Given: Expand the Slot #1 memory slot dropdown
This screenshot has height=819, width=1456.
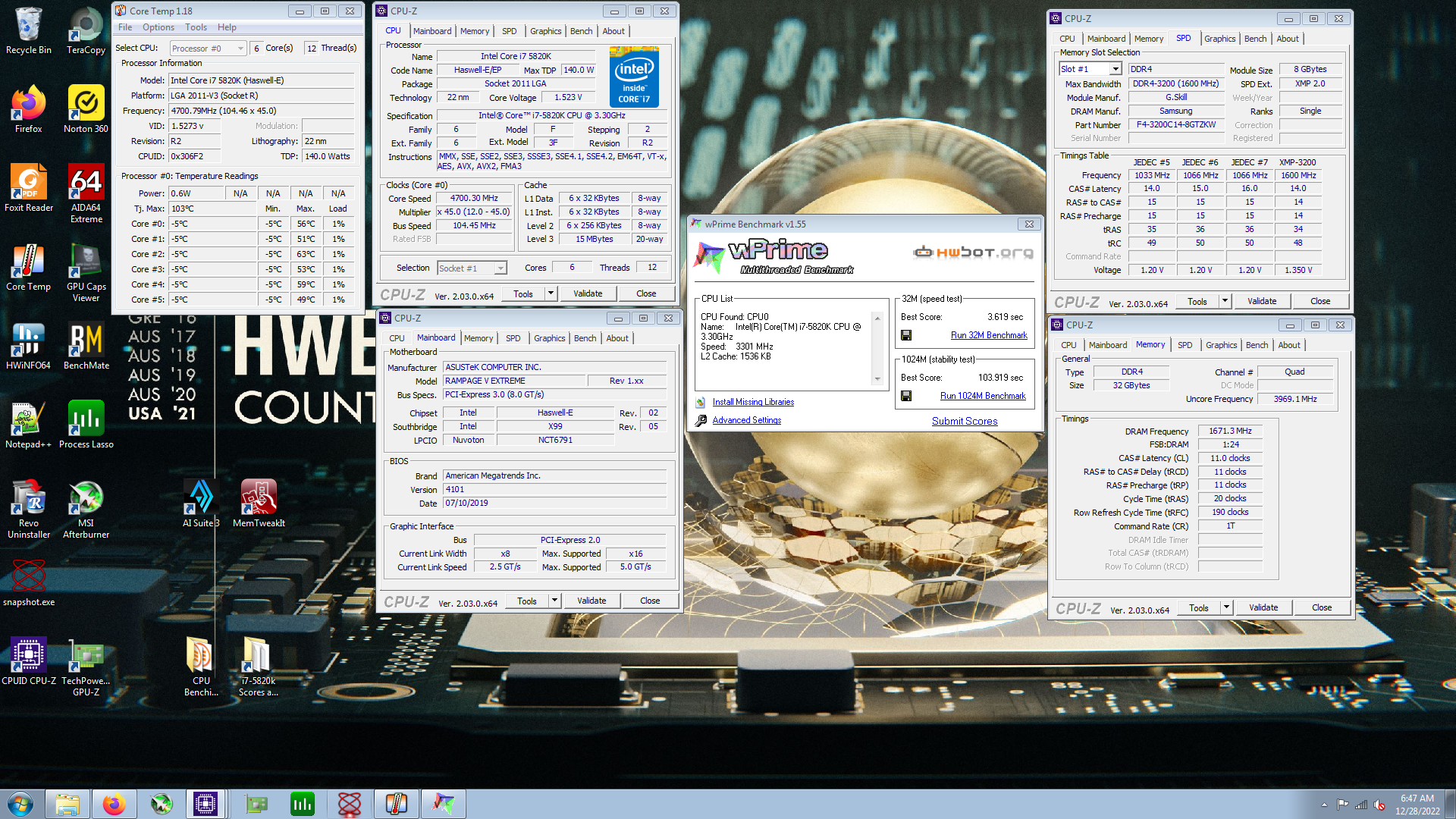Looking at the screenshot, I should [1116, 69].
